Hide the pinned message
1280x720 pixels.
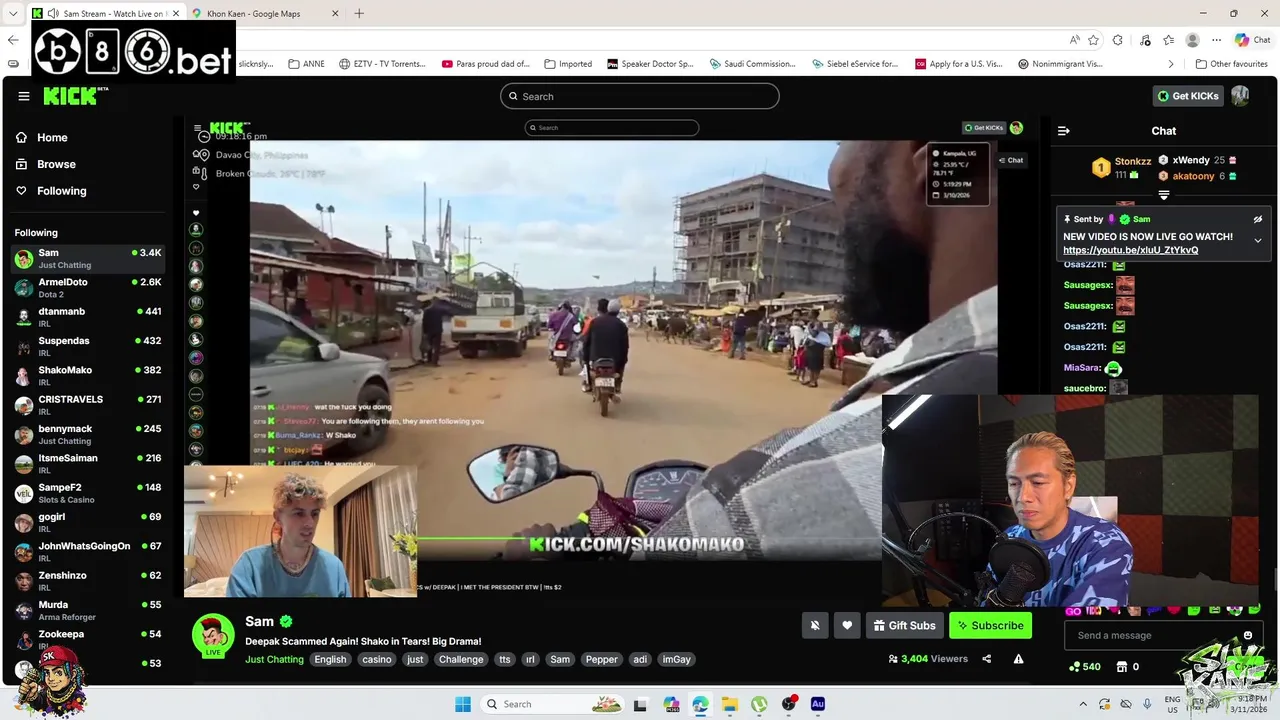(1258, 219)
